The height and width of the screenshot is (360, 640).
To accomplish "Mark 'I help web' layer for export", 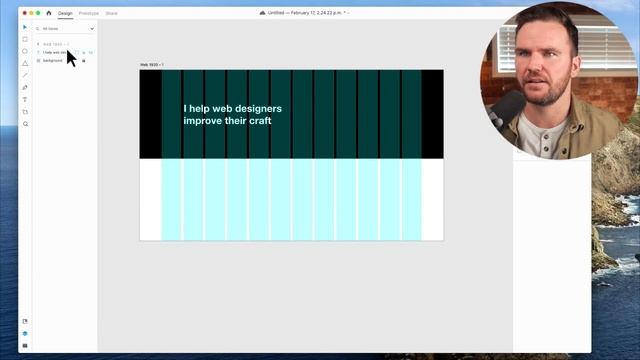I will click(77, 53).
